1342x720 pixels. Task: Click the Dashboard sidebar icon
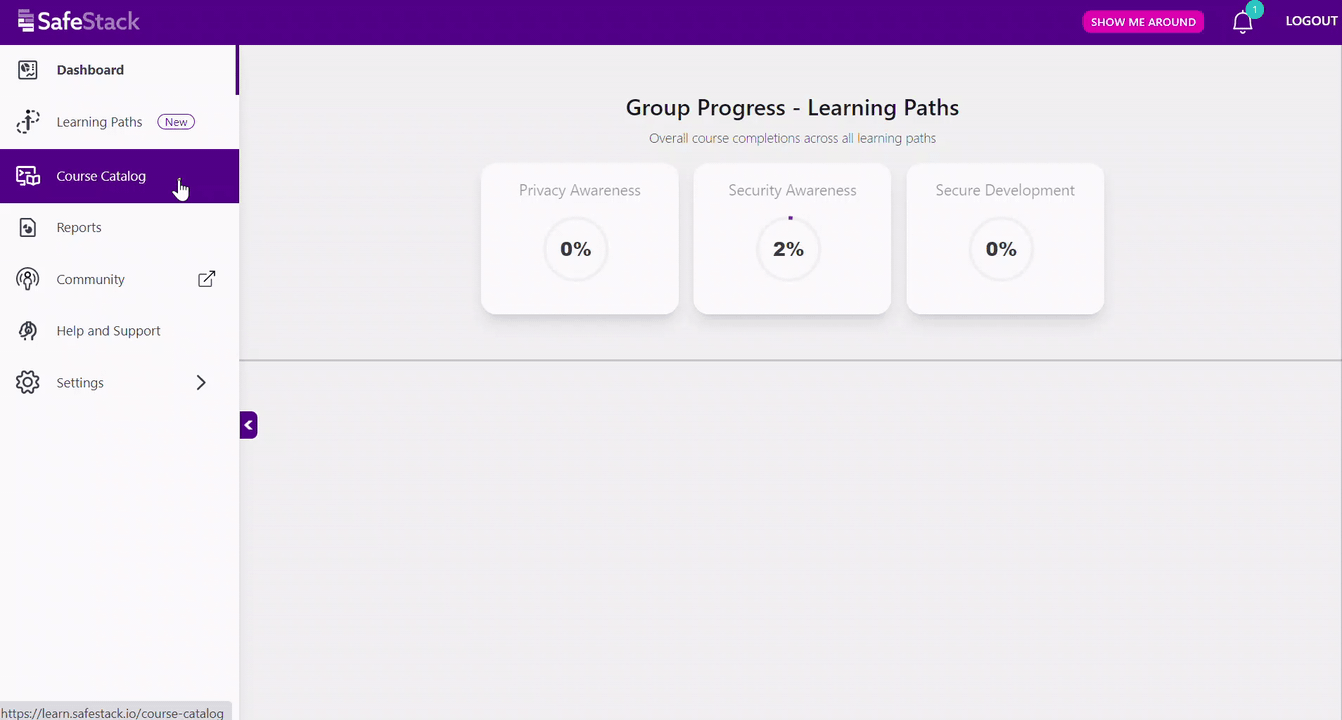28,70
